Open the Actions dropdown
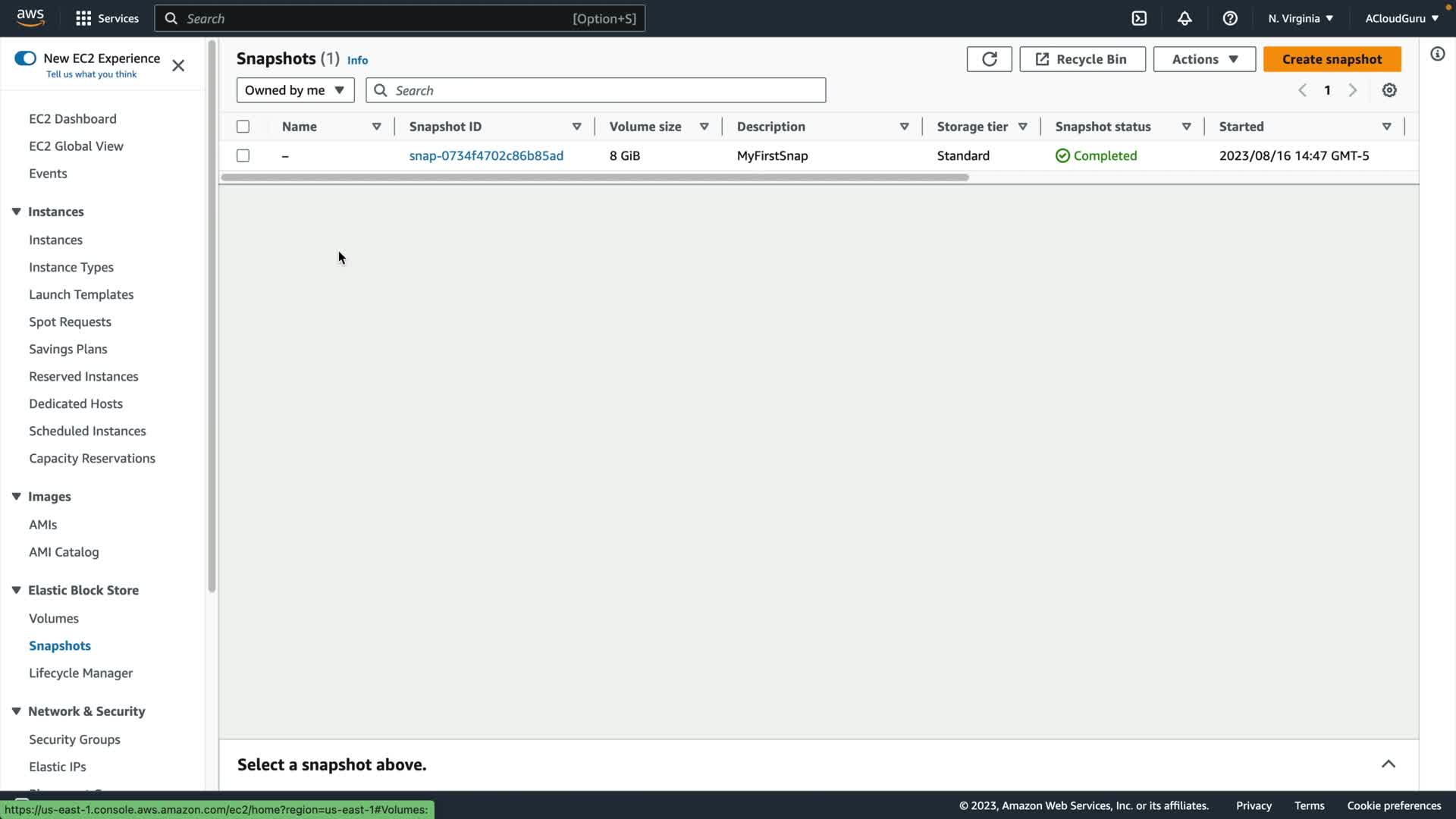The height and width of the screenshot is (819, 1456). click(x=1204, y=59)
